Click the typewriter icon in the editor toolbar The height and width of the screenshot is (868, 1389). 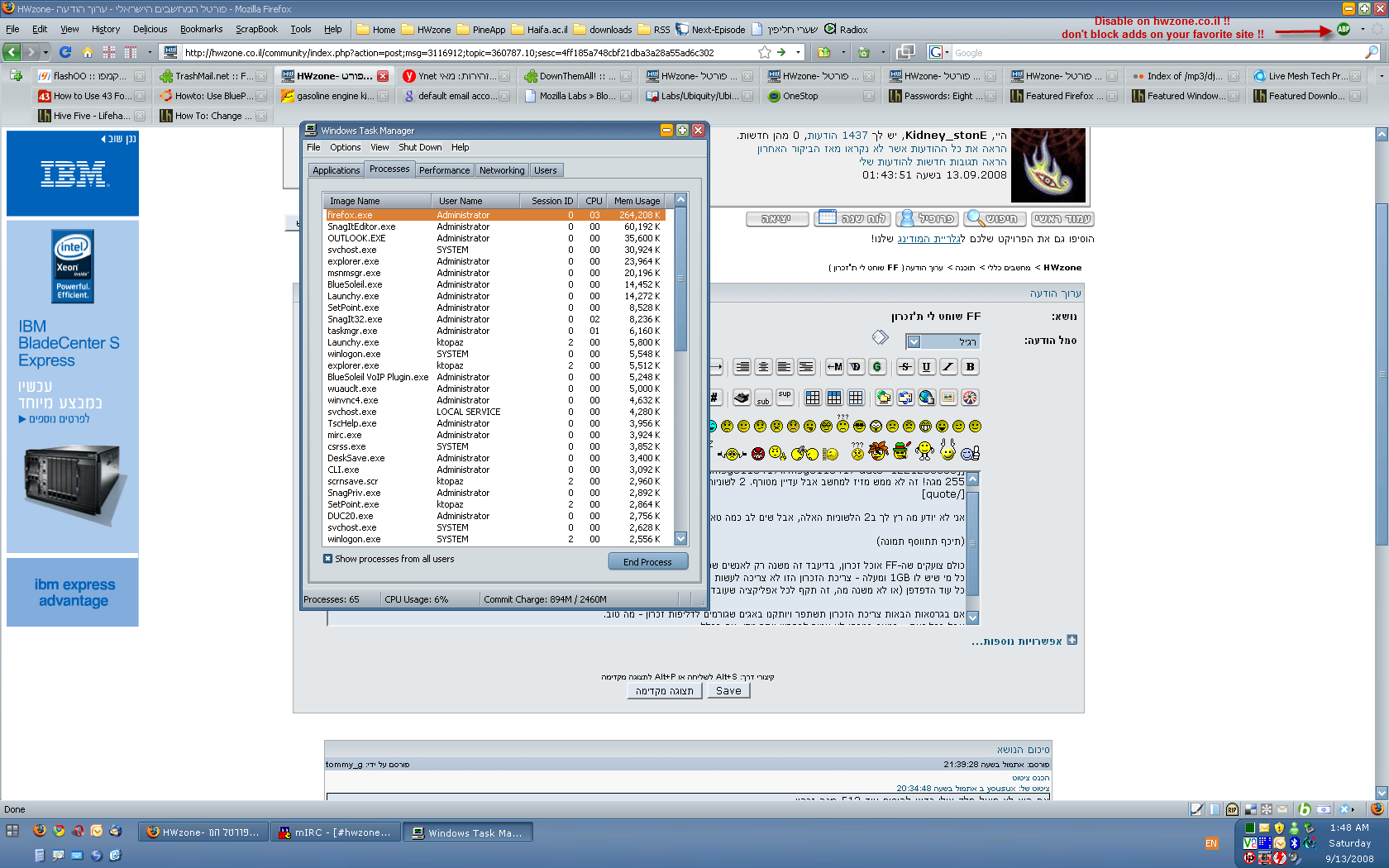pos(742,398)
